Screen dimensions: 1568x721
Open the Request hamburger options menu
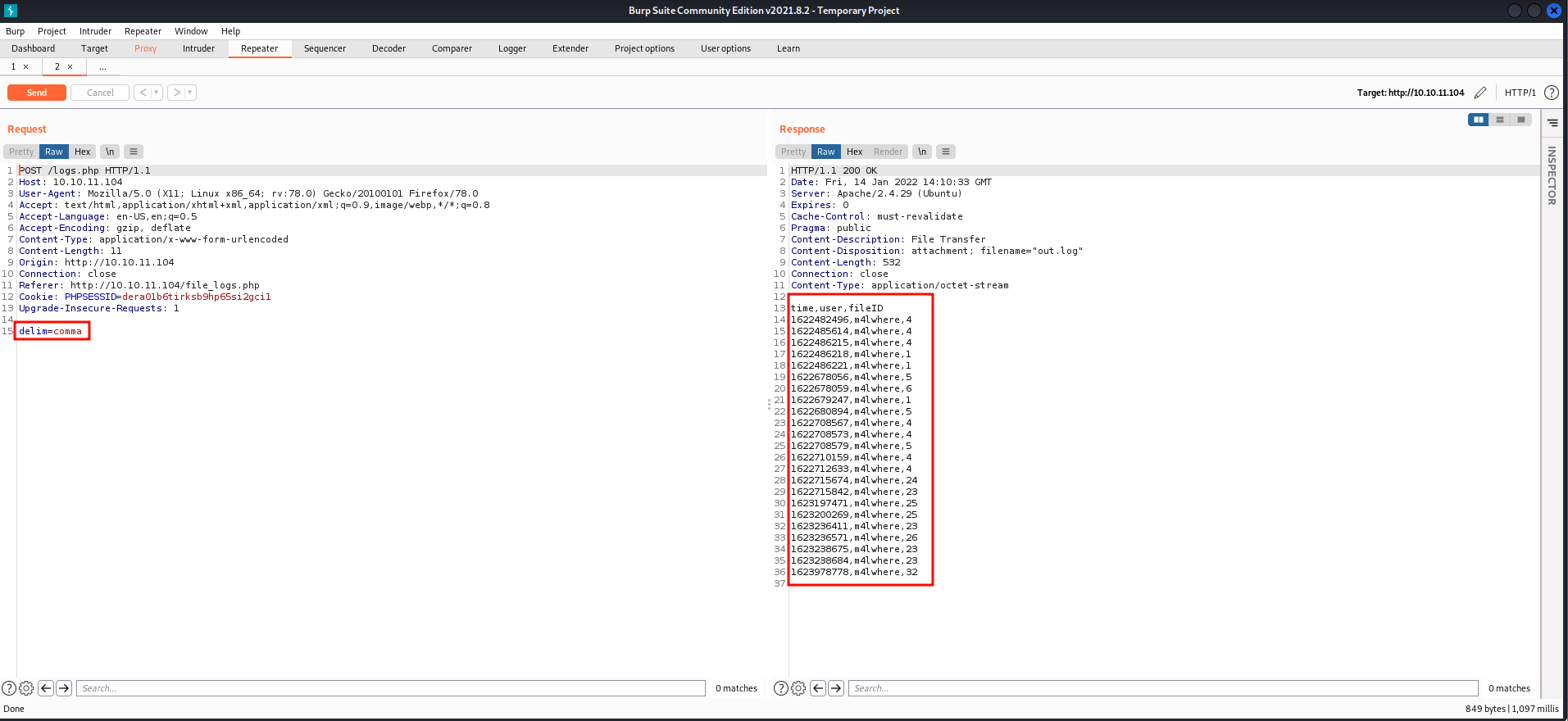point(134,152)
